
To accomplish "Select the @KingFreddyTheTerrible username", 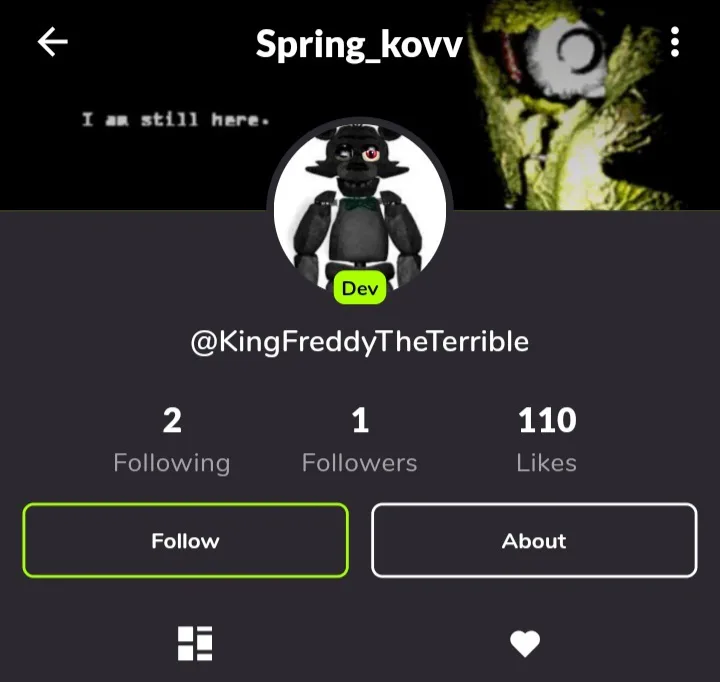I will pyautogui.click(x=360, y=342).
